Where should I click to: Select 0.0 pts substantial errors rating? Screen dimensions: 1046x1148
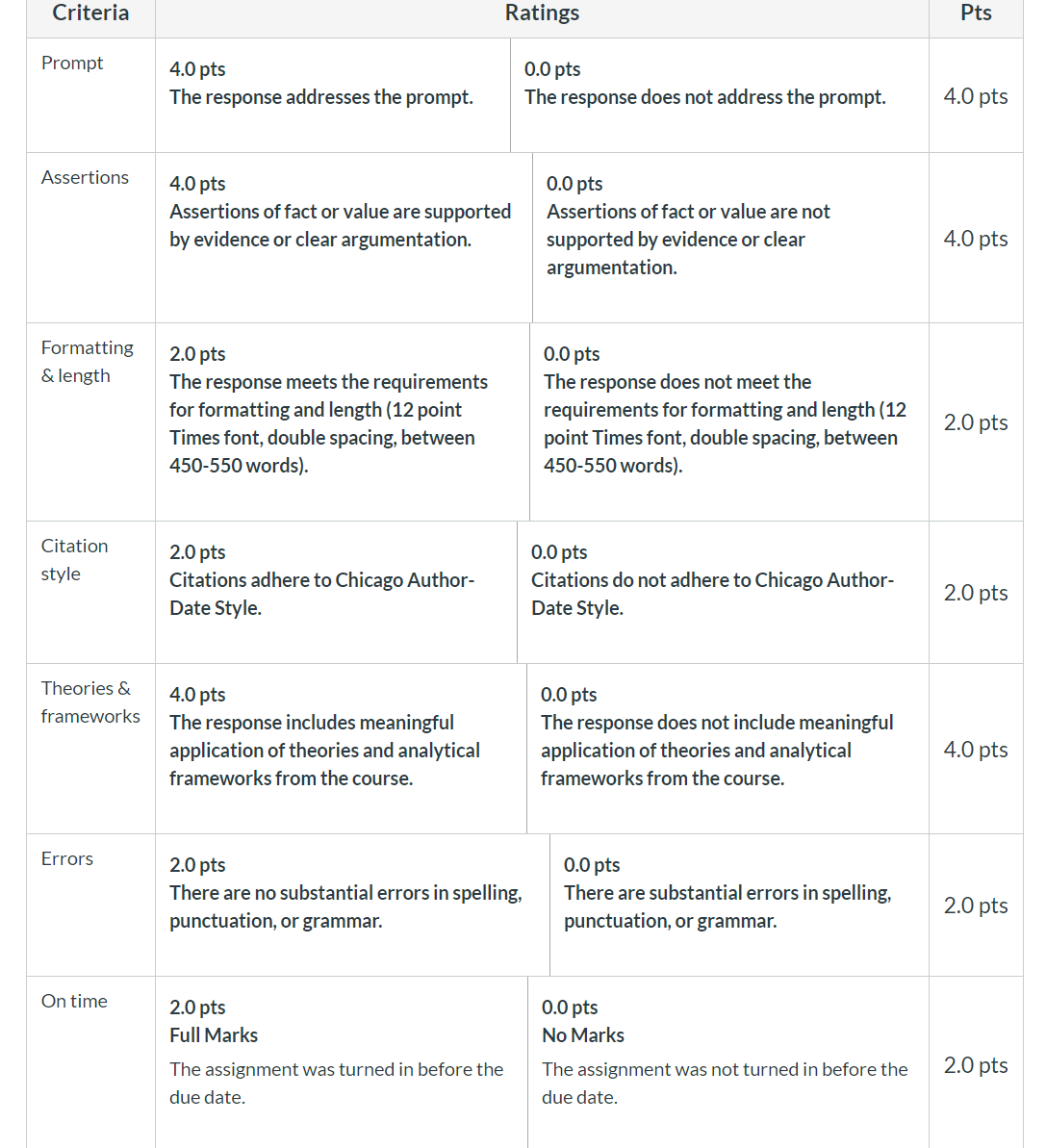click(739, 905)
